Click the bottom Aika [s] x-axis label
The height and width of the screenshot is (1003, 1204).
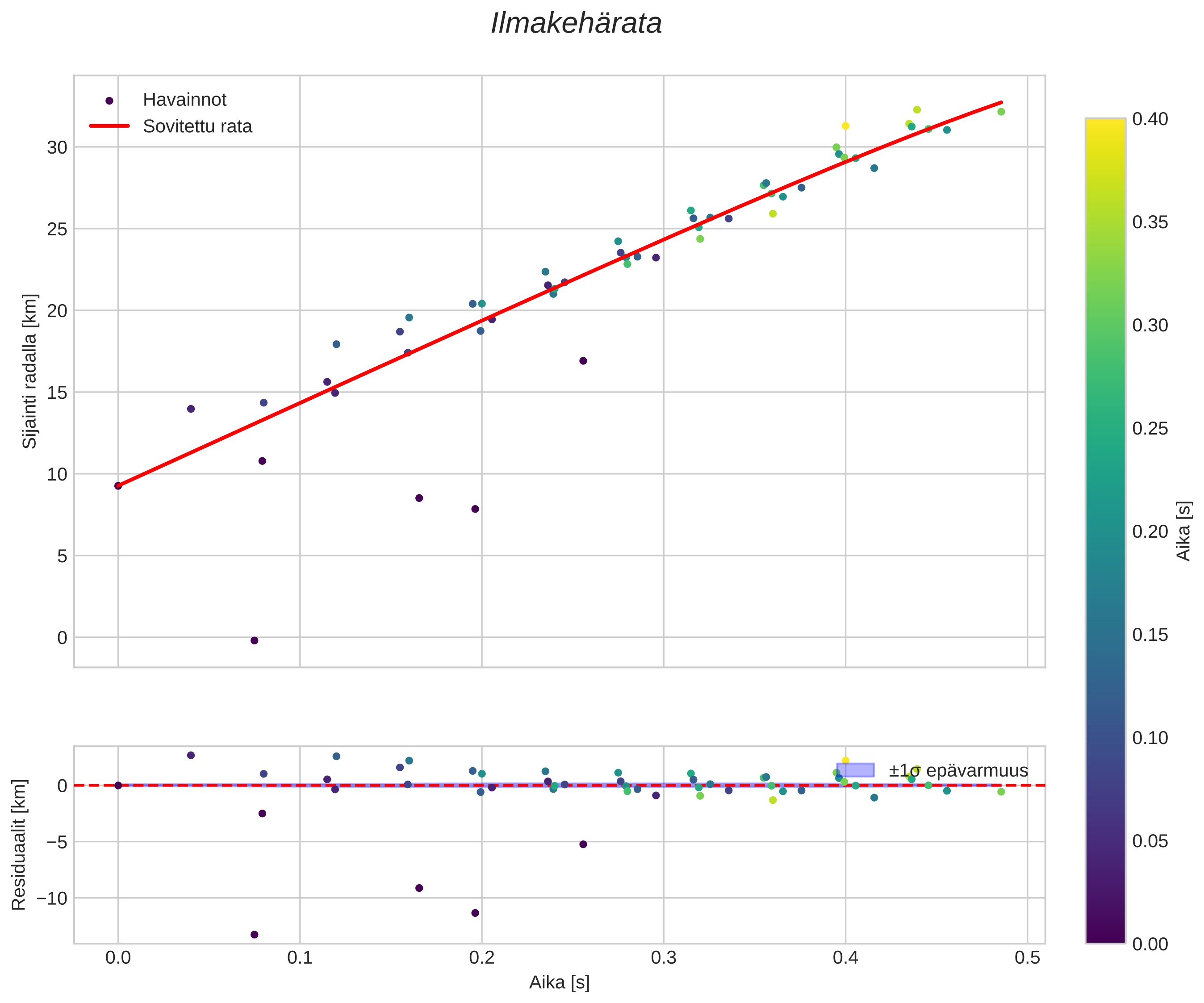pyautogui.click(x=559, y=983)
